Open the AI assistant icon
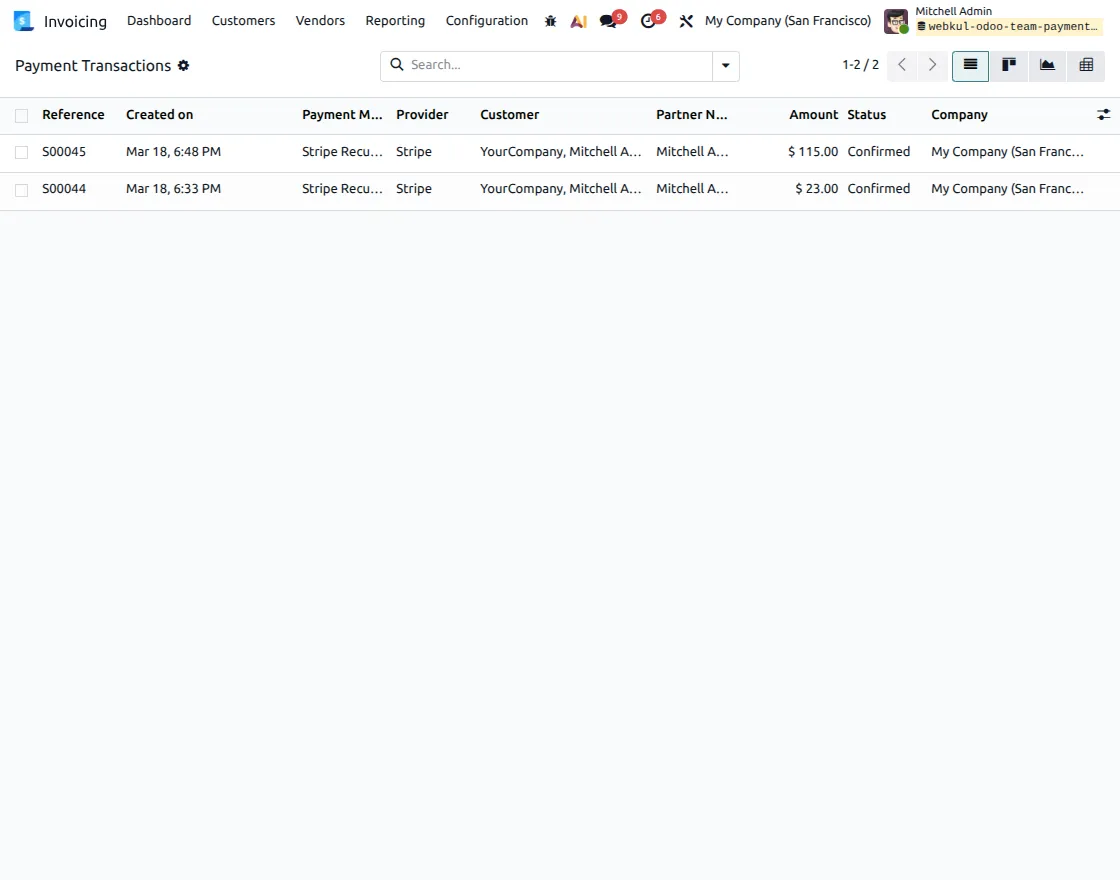Screen dimensions: 1120x880 click(x=578, y=20)
